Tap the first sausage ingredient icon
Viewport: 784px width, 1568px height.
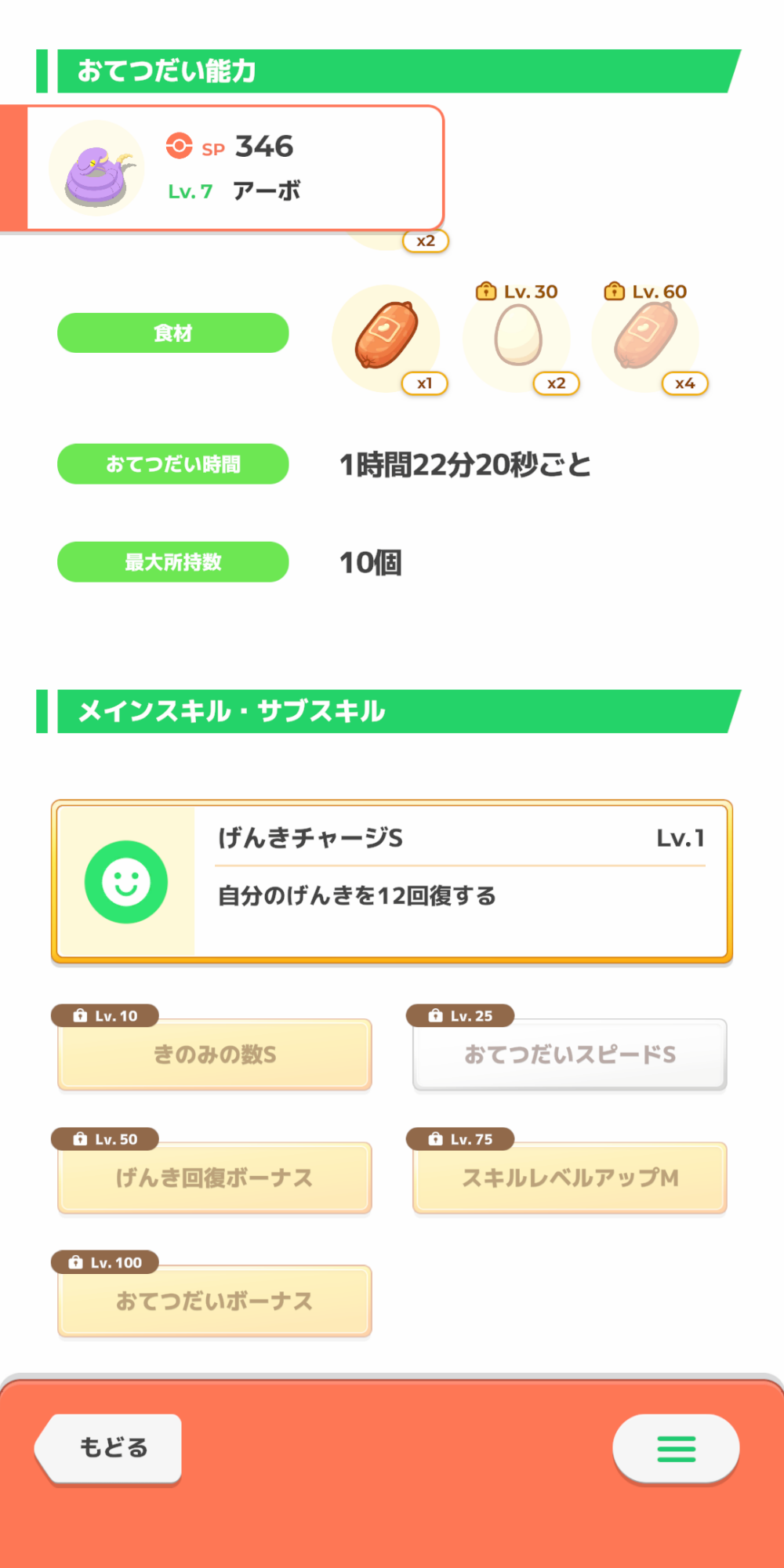coord(386,337)
